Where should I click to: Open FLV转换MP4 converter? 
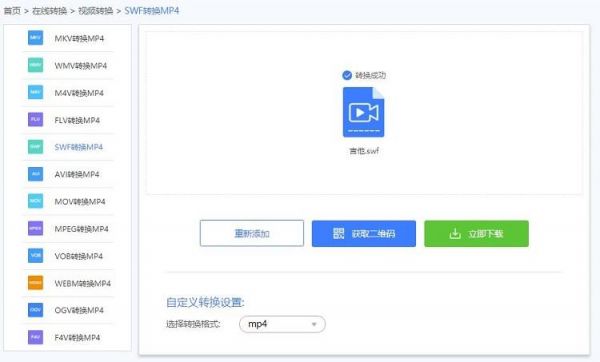pyautogui.click(x=77, y=120)
